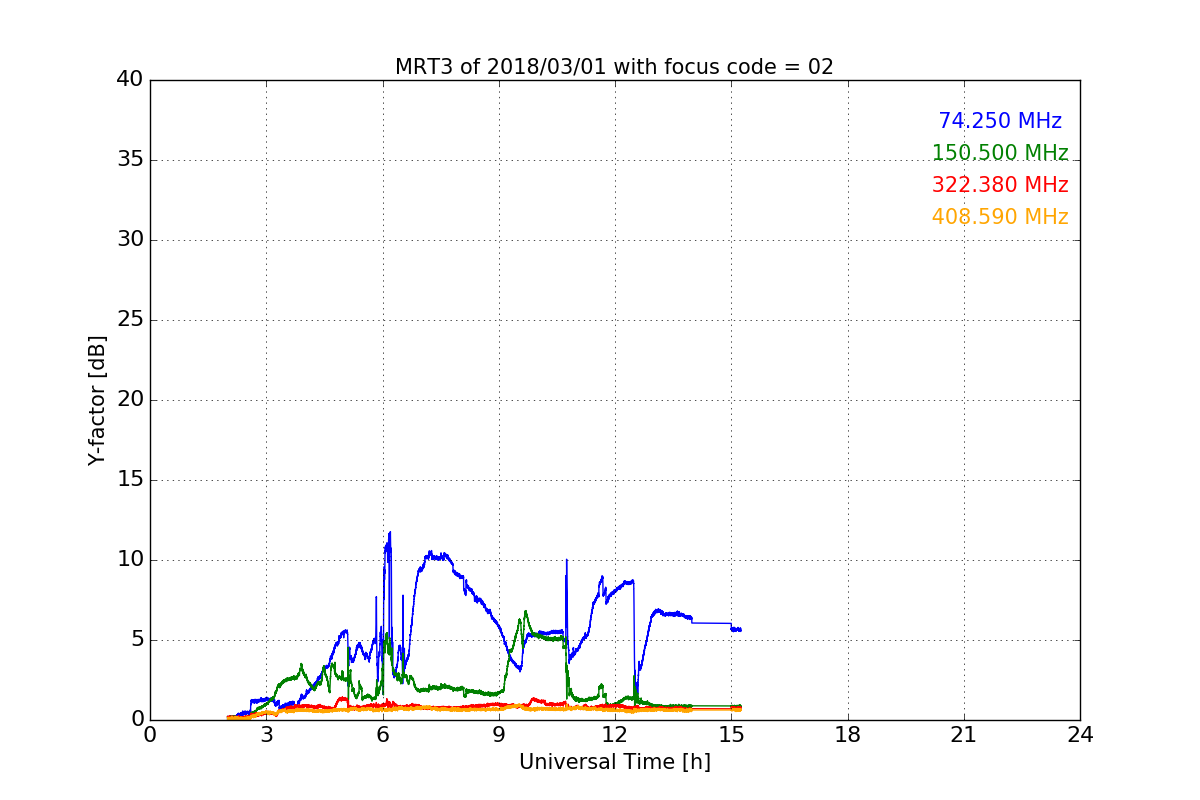Click the y-axis tick label 40
Image resolution: width=1200 pixels, height=800 pixels.
point(130,80)
